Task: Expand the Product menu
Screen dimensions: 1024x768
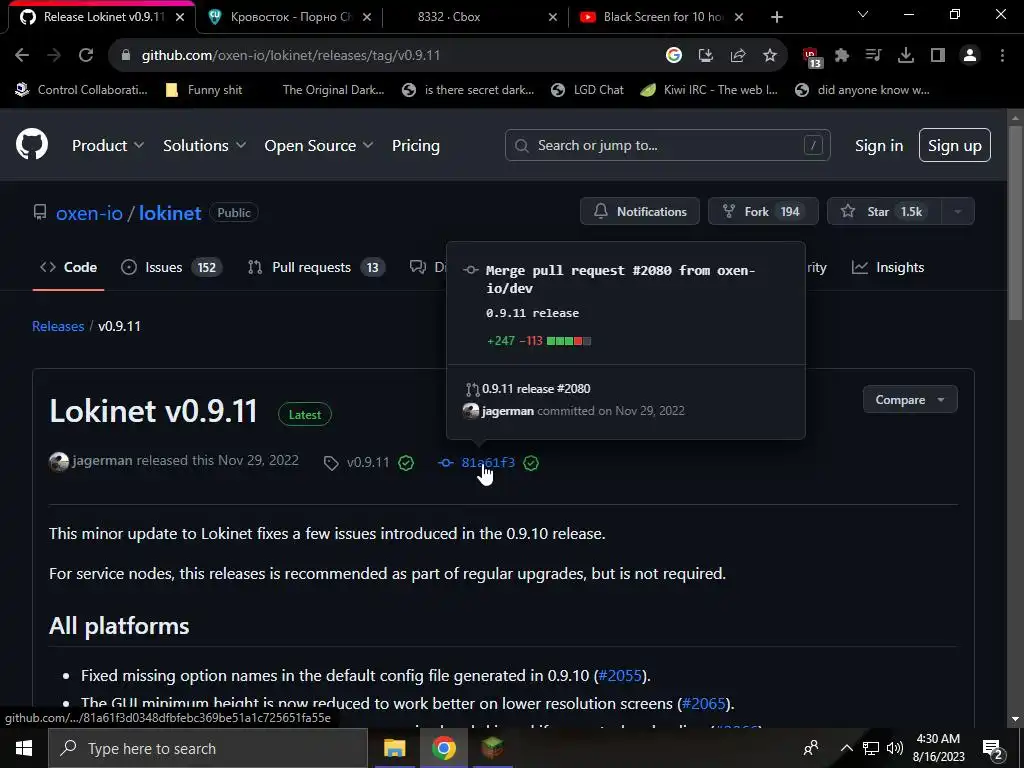Action: 108,146
